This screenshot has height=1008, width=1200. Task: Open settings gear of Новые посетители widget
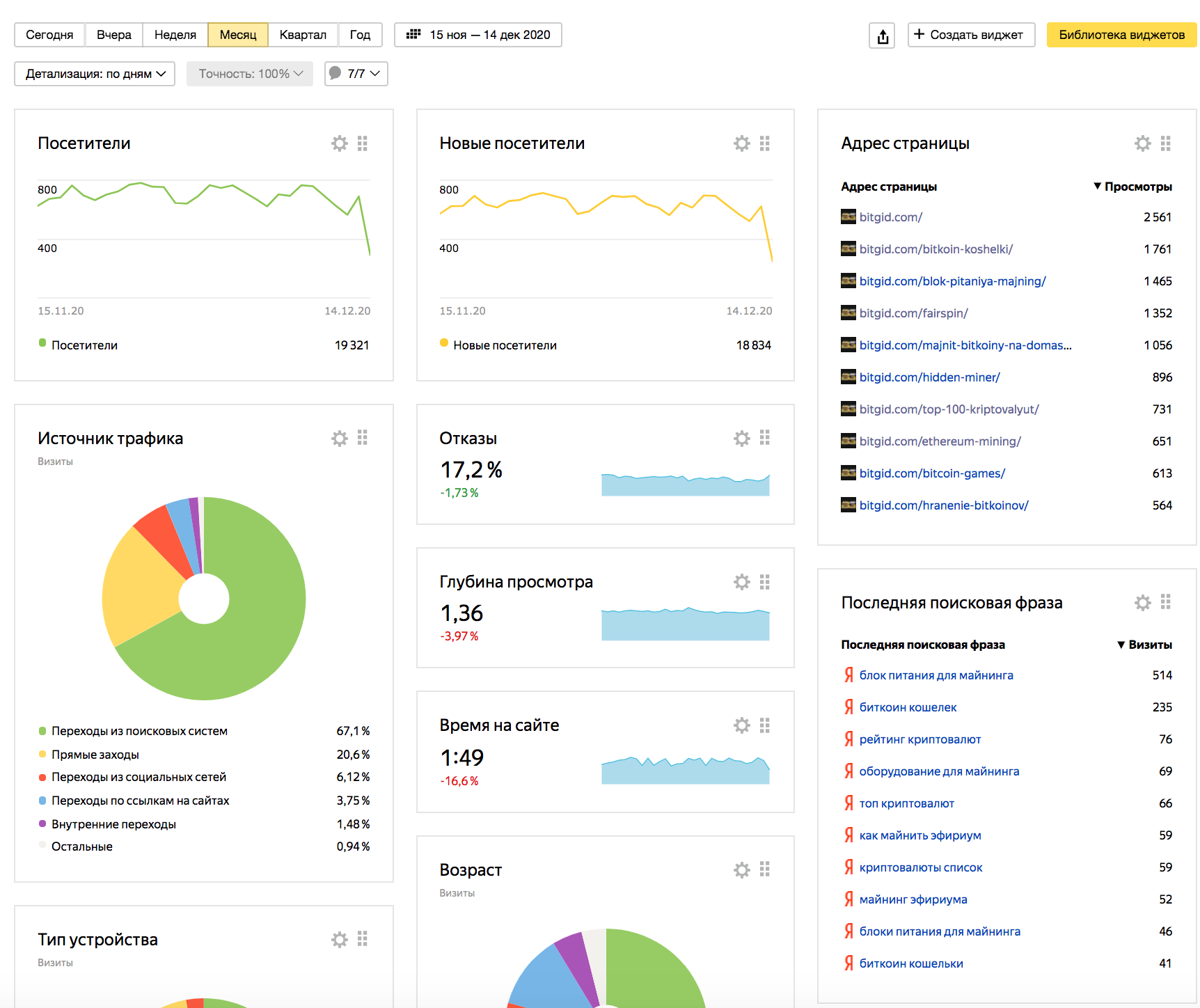741,143
